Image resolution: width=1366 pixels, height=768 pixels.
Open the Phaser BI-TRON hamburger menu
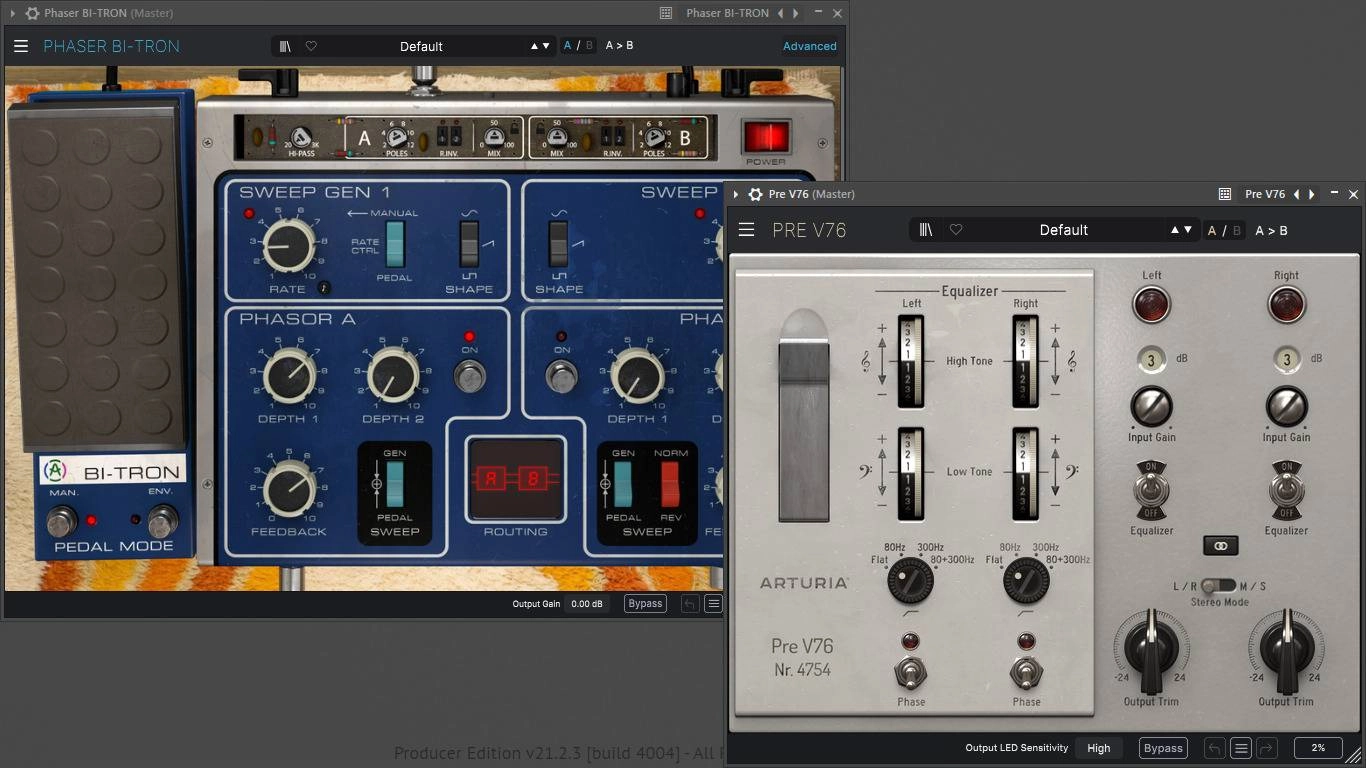[20, 46]
